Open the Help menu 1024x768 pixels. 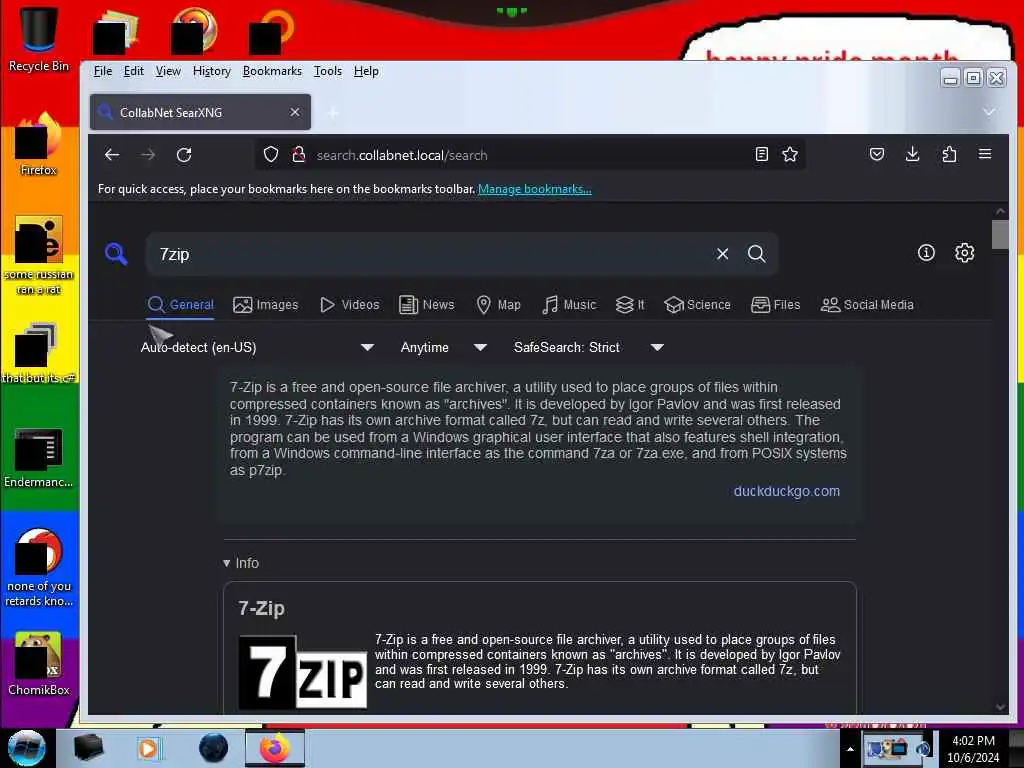click(366, 71)
